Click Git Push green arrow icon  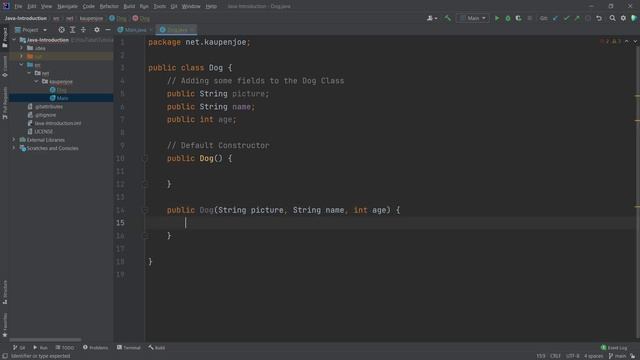[x=577, y=18]
